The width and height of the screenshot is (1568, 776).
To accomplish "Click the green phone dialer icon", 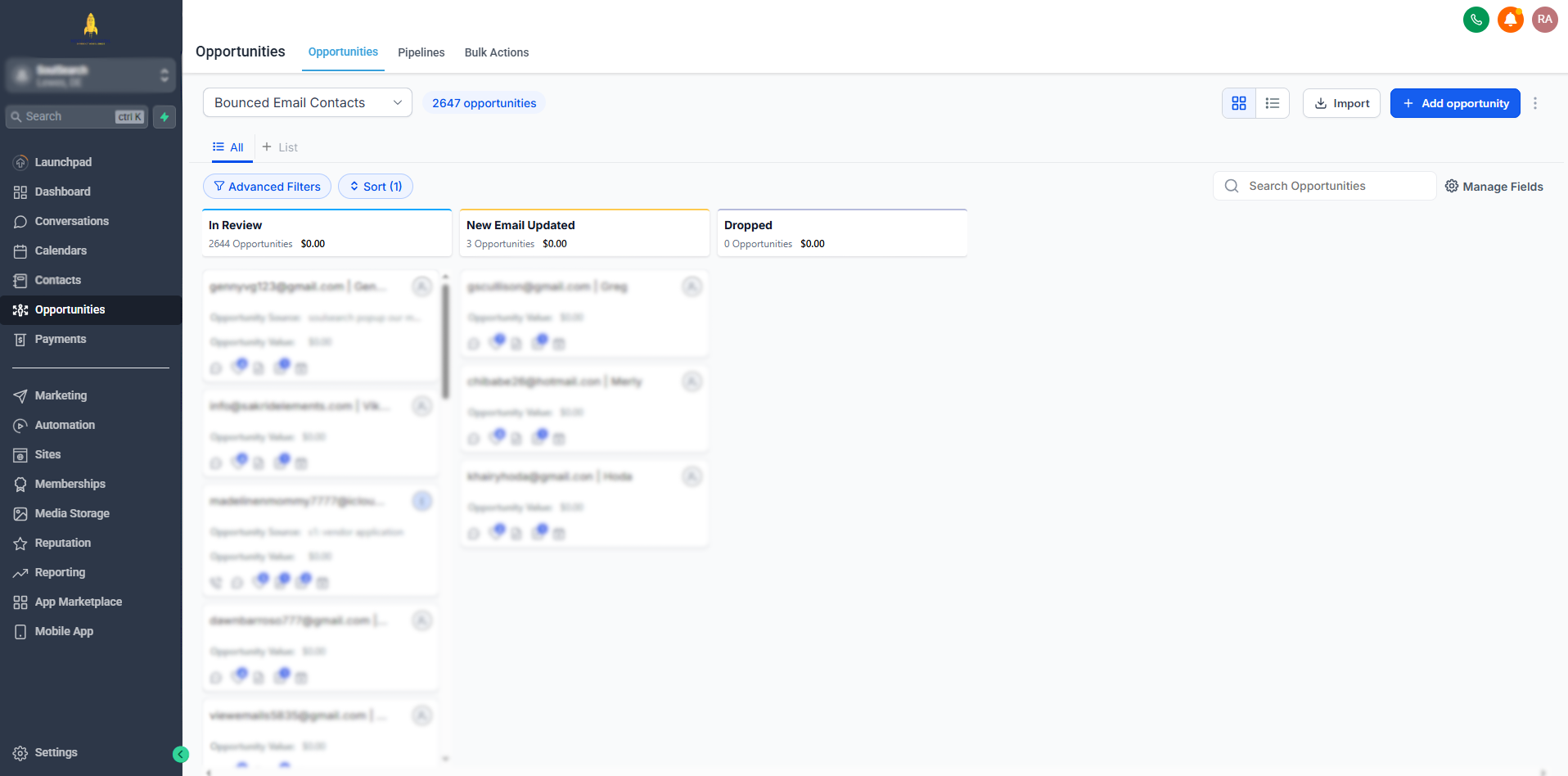I will (x=1476, y=20).
